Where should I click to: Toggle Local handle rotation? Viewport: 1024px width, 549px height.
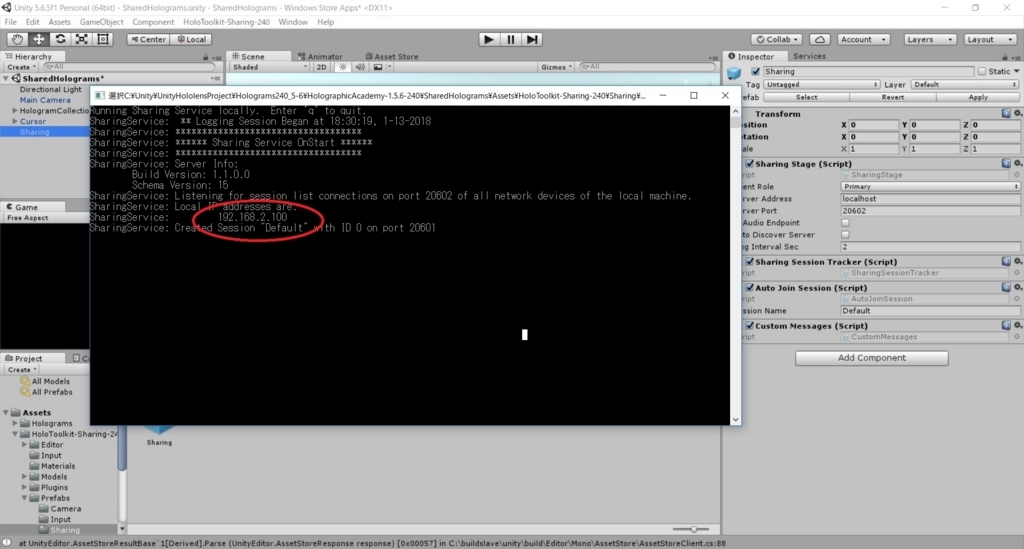191,39
